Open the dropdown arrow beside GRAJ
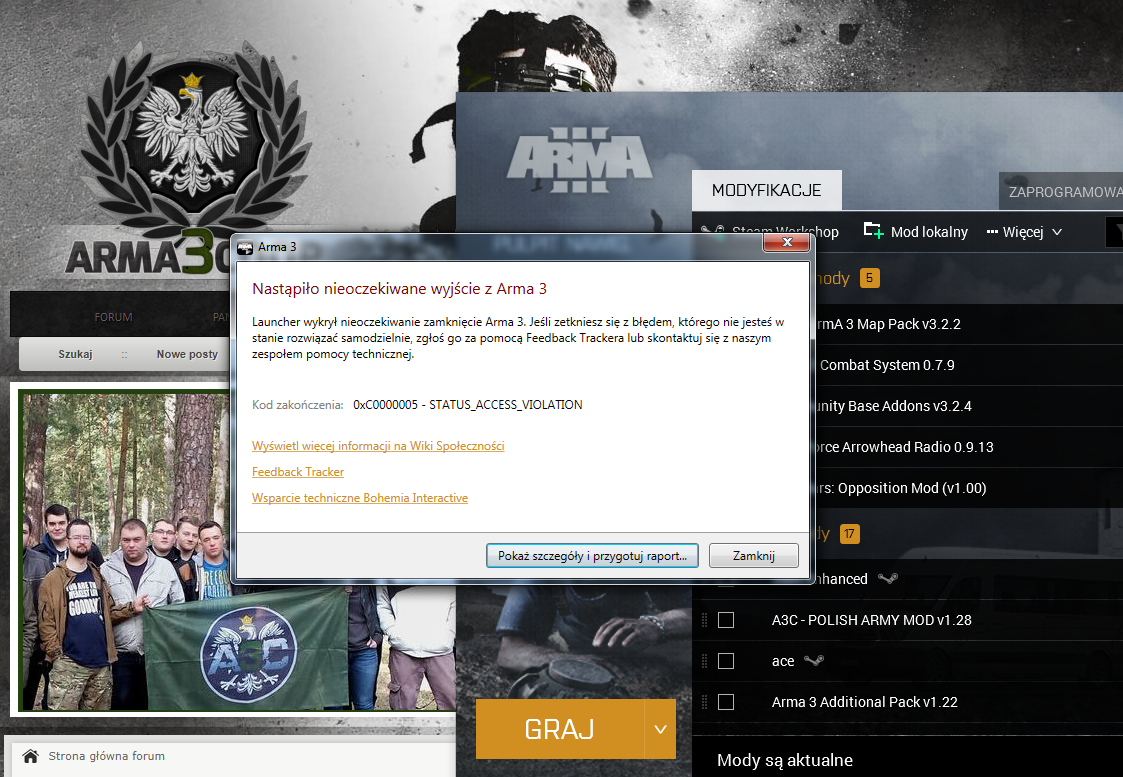1123x777 pixels. pyautogui.click(x=660, y=729)
